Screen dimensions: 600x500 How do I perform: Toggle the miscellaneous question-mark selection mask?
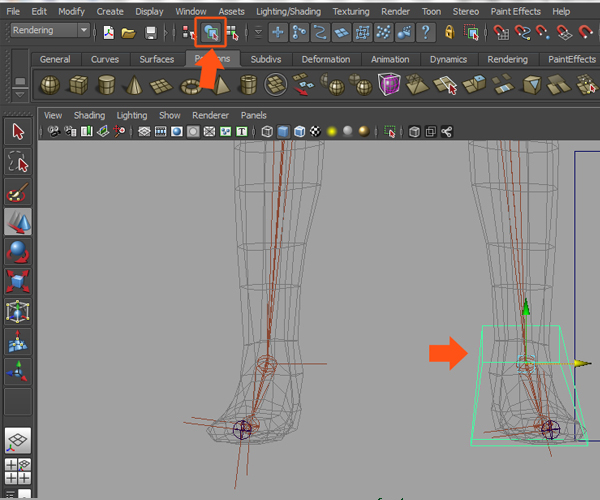point(426,32)
